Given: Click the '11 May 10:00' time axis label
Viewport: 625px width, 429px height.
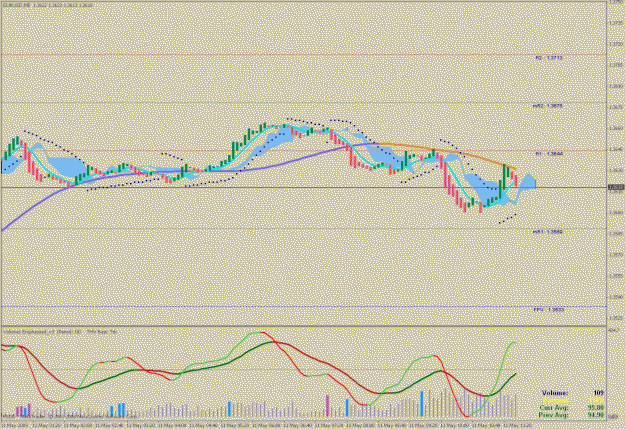Looking at the screenshot, I should [454, 425].
